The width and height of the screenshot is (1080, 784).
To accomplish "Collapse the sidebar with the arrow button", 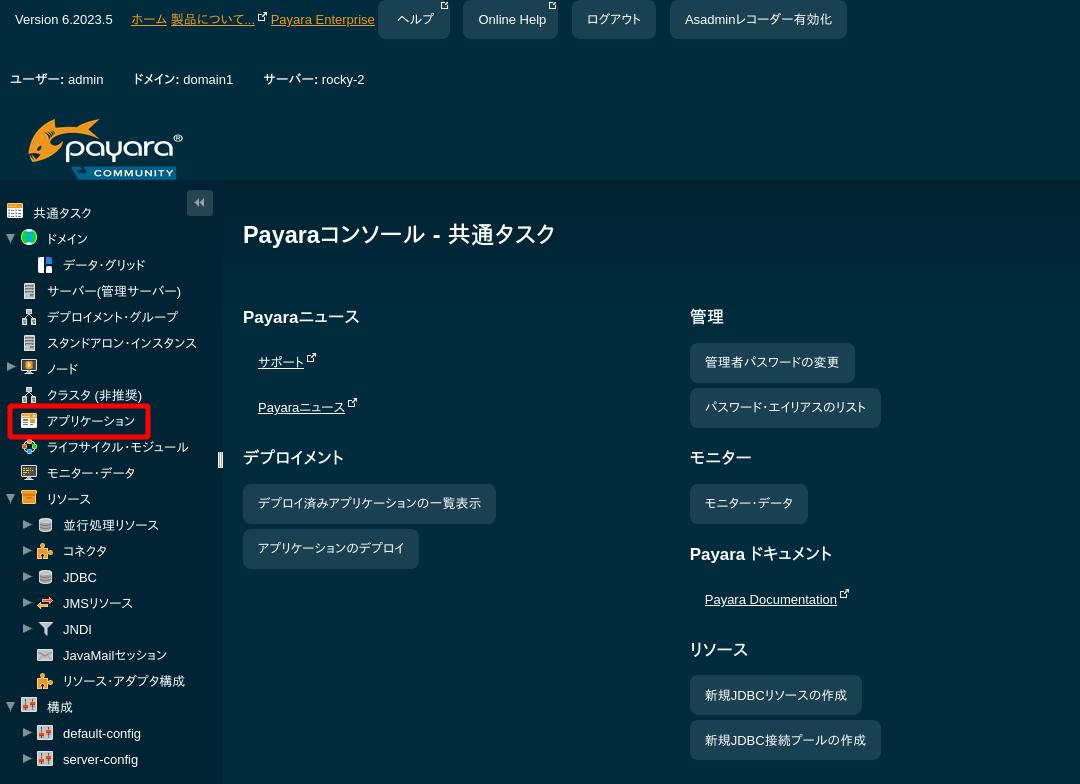I will (200, 202).
